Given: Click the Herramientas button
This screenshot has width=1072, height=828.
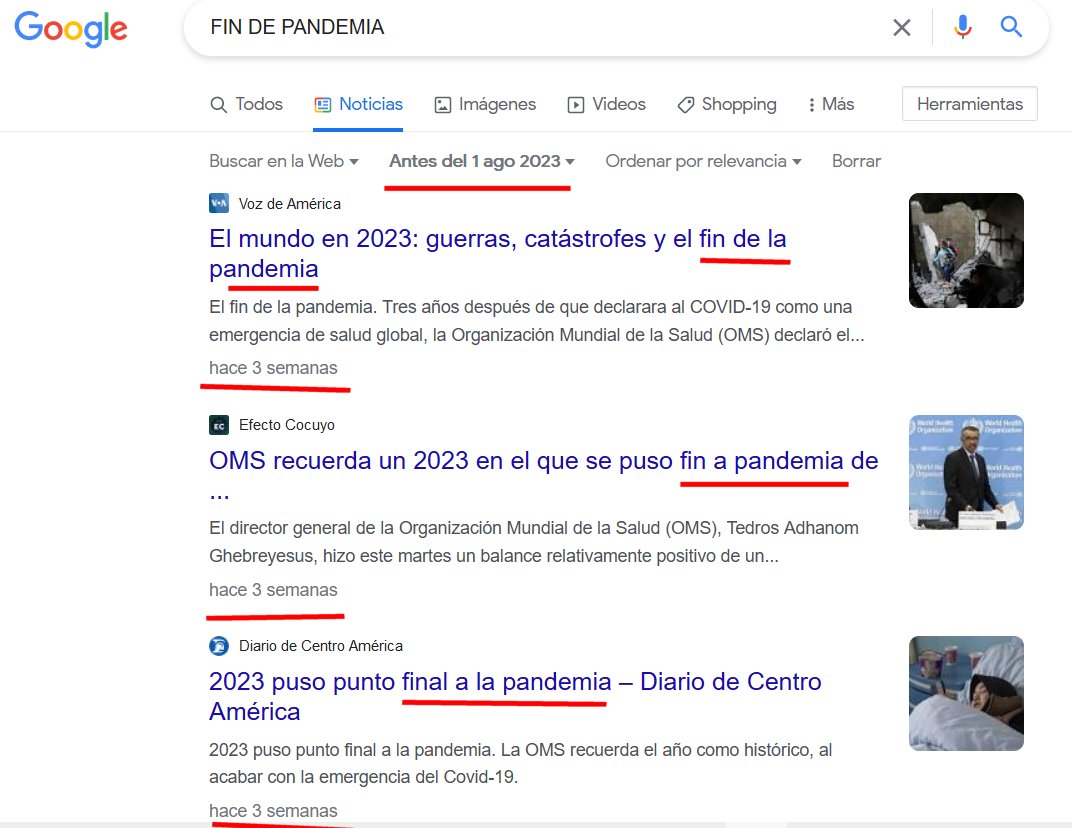Looking at the screenshot, I should coord(969,104).
